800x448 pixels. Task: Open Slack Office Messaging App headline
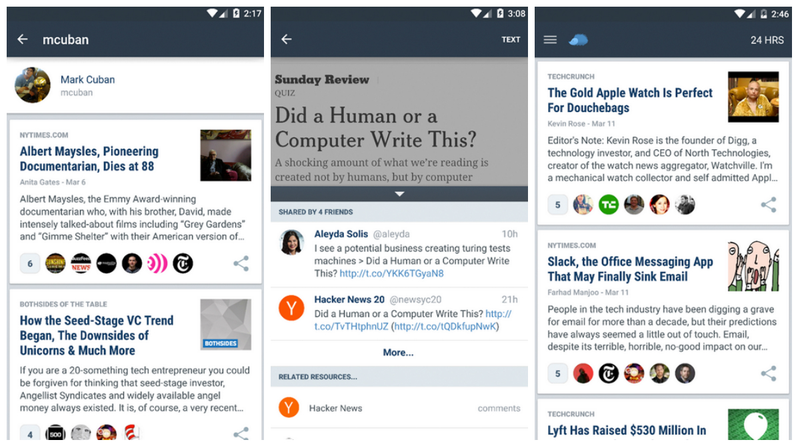point(630,269)
